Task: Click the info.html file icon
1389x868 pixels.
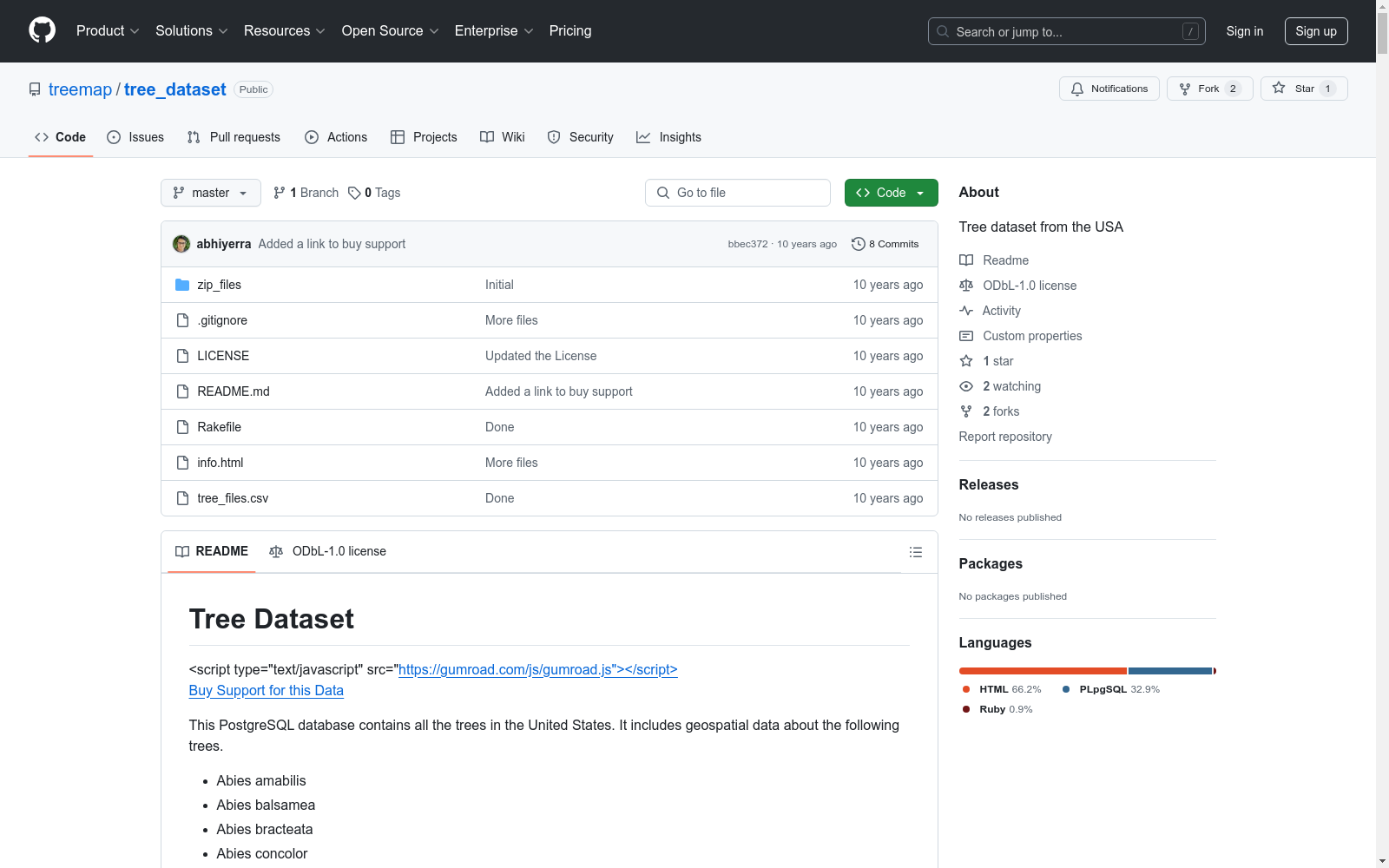Action: coord(182,463)
